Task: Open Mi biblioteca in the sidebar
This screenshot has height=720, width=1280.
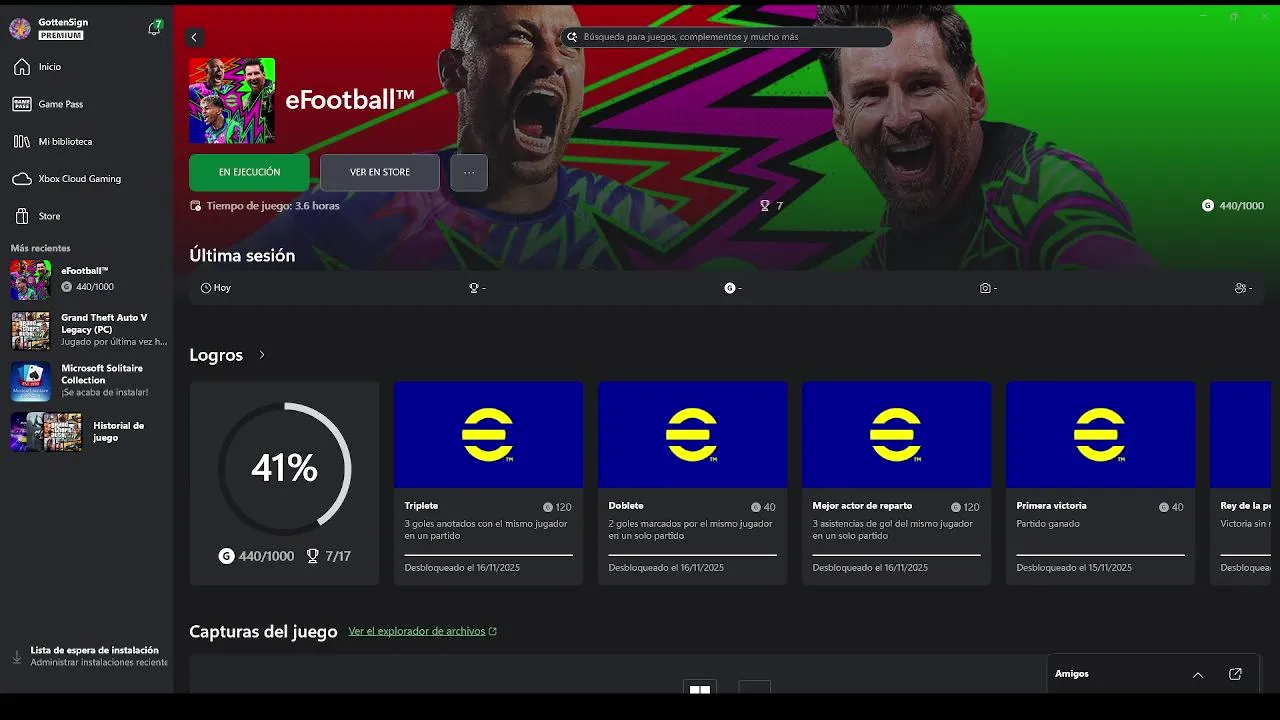Action: click(86, 141)
